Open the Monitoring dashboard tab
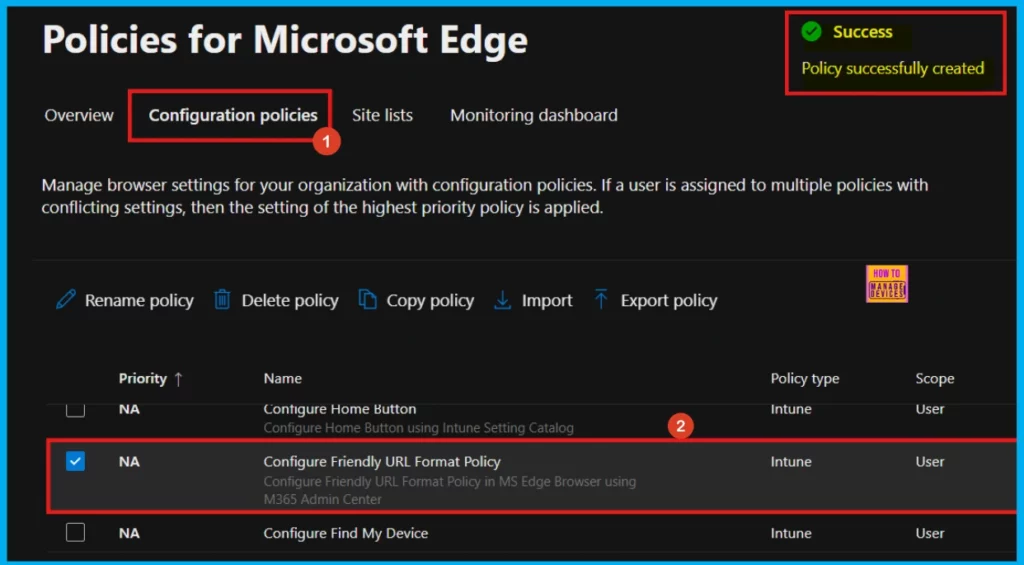 pyautogui.click(x=534, y=115)
